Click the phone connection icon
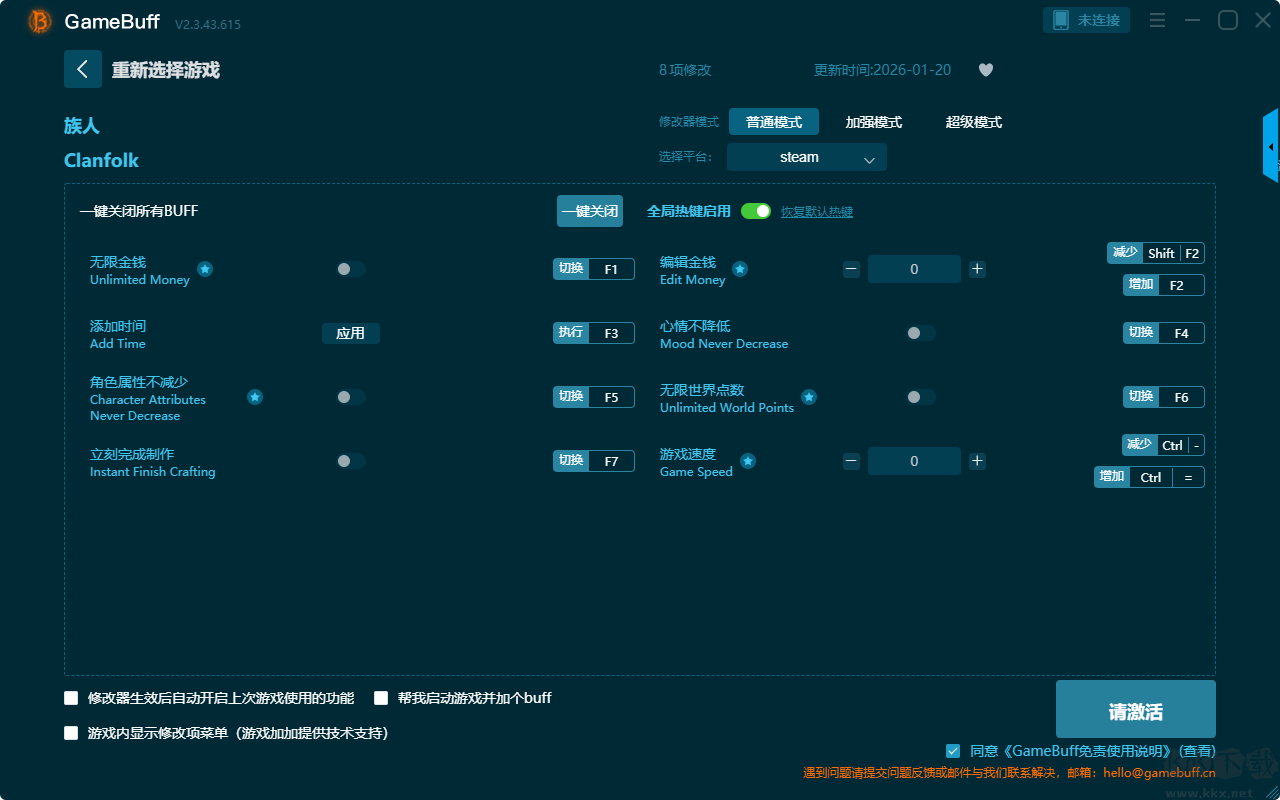Viewport: 1280px width, 800px height. (1061, 20)
